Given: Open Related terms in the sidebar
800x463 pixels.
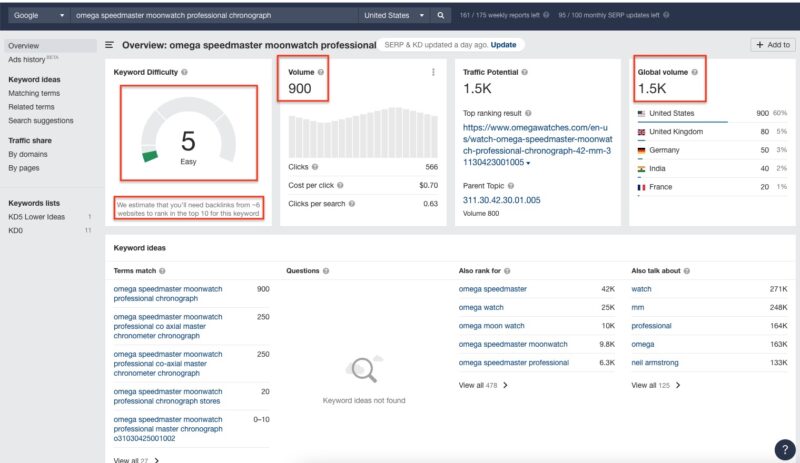Looking at the screenshot, I should tap(31, 107).
